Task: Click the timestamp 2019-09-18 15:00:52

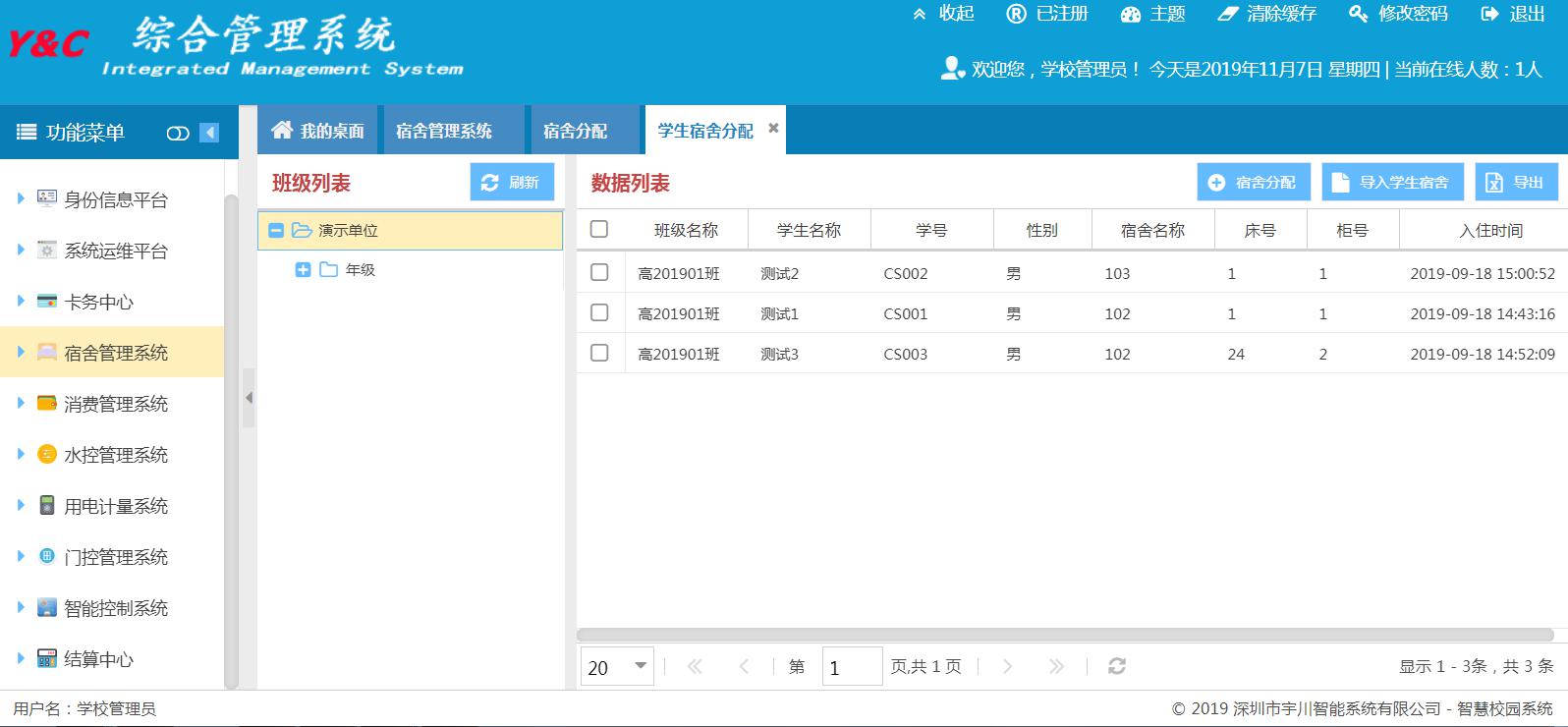Action: click(1483, 273)
